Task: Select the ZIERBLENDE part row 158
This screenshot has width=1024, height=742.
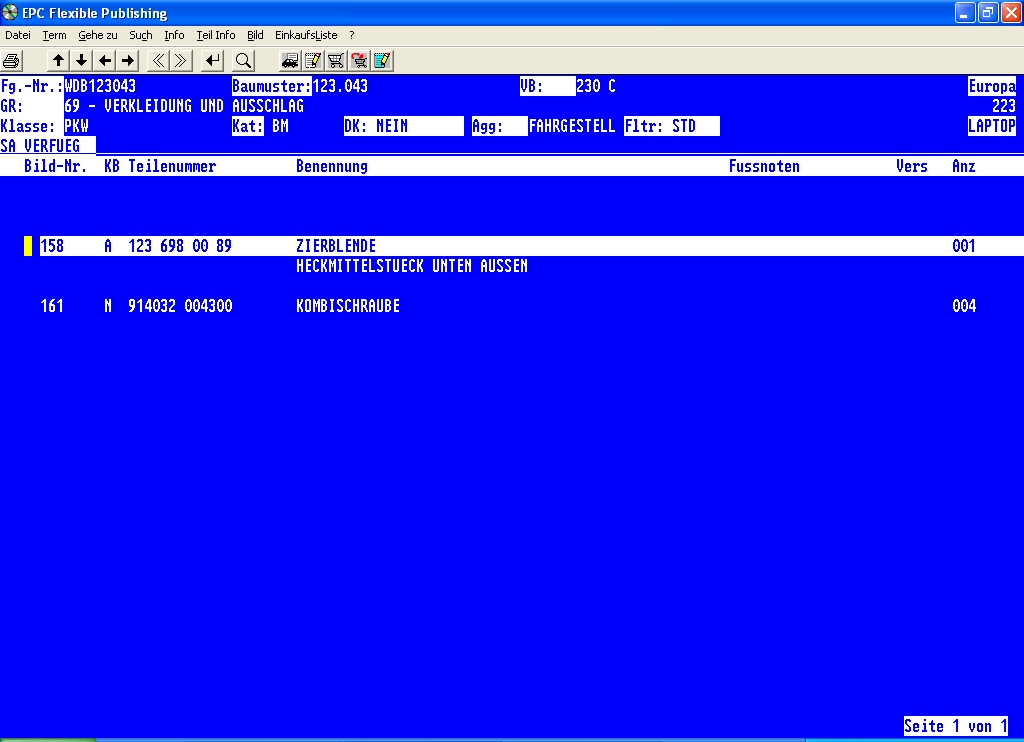Action: (336, 246)
